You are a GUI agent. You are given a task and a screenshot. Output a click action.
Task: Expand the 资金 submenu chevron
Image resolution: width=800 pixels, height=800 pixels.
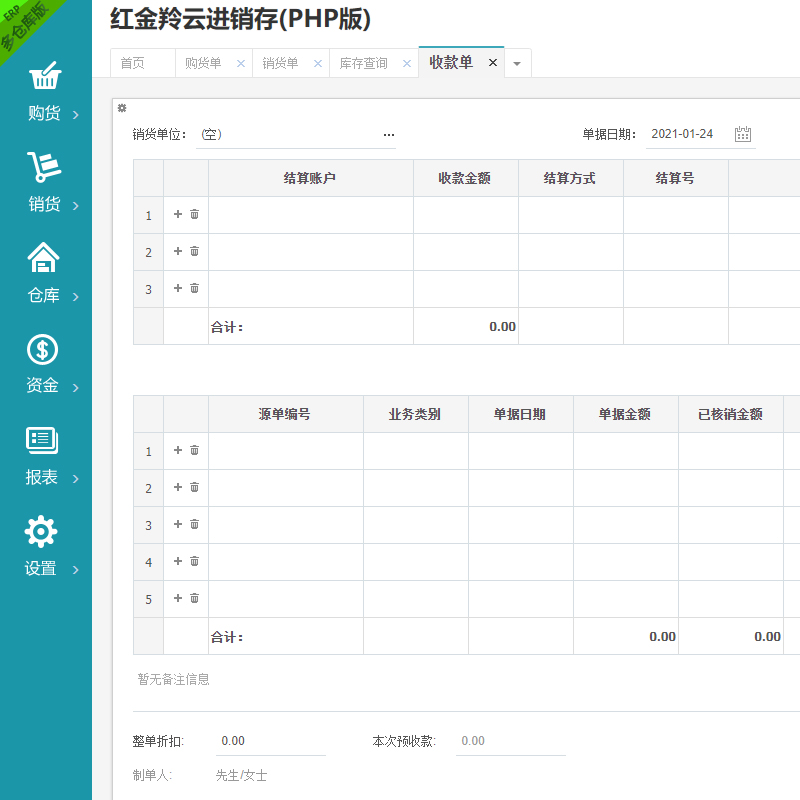(76, 387)
